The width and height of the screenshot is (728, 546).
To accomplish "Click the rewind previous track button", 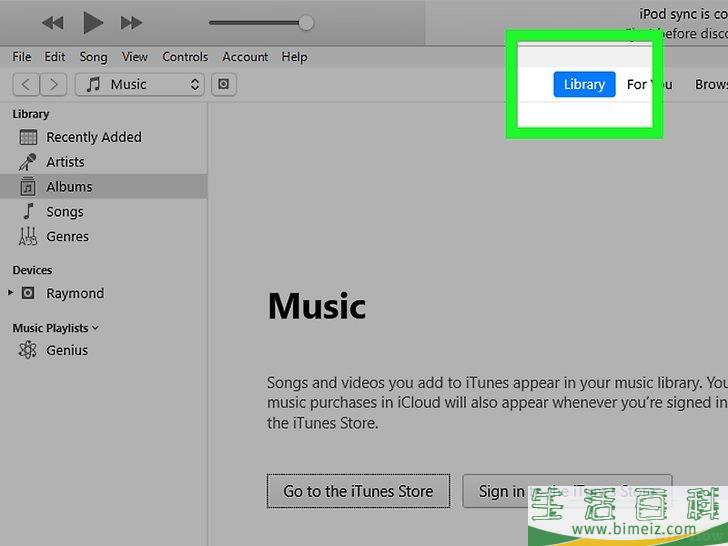I will [x=52, y=22].
